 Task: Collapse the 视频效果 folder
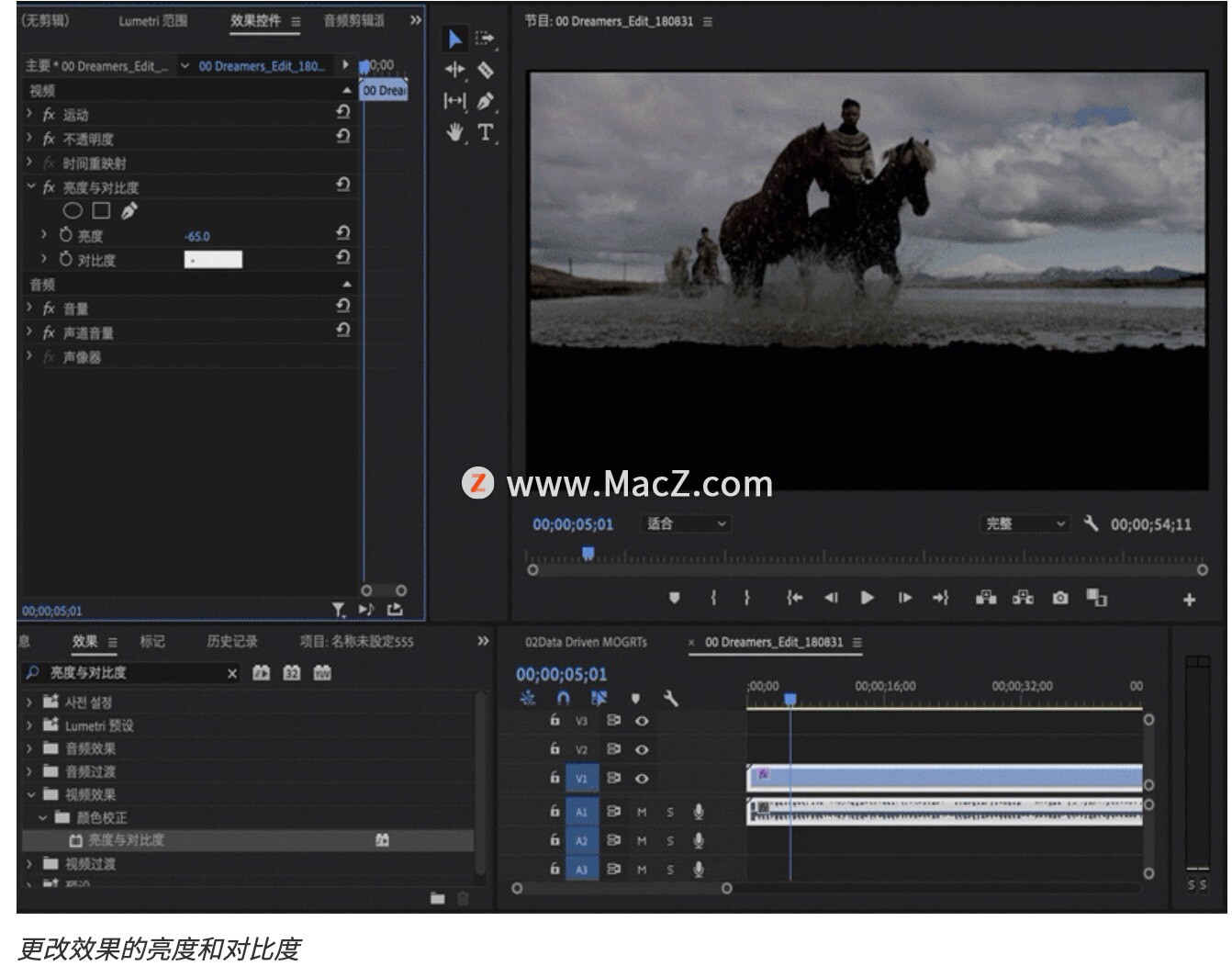(x=29, y=794)
